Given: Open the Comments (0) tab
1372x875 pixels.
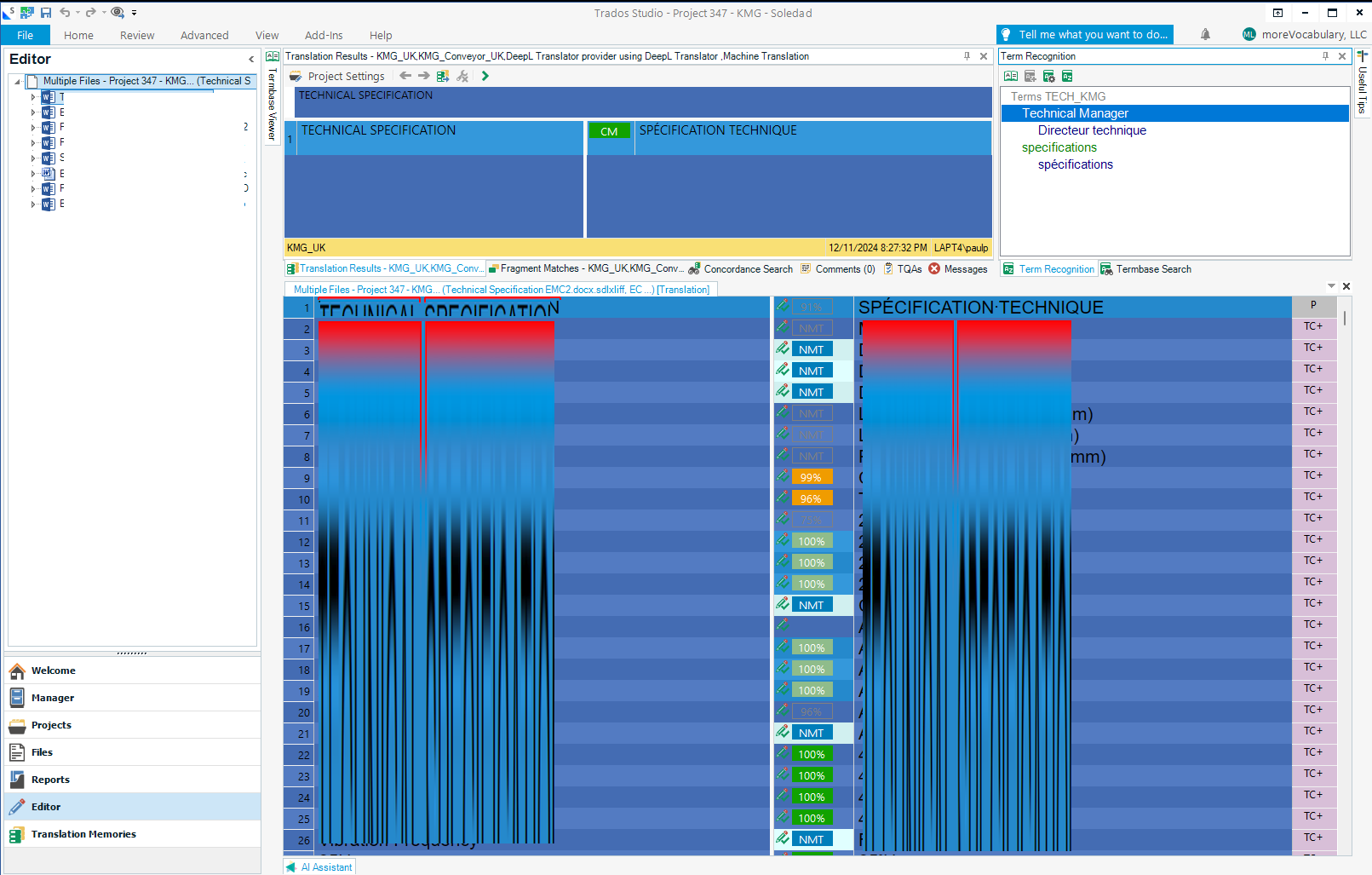Looking at the screenshot, I should [838, 269].
